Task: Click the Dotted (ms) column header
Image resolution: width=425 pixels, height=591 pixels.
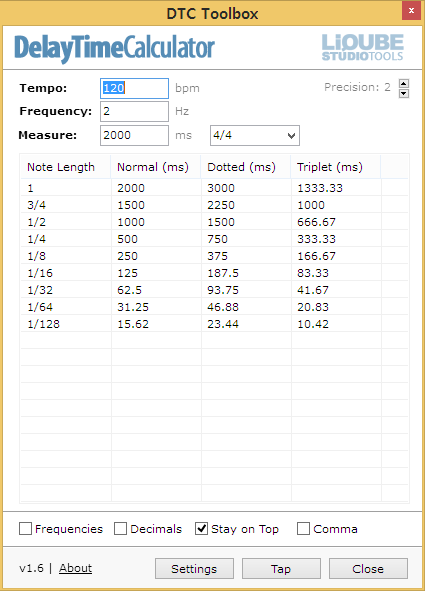Action: click(x=246, y=167)
